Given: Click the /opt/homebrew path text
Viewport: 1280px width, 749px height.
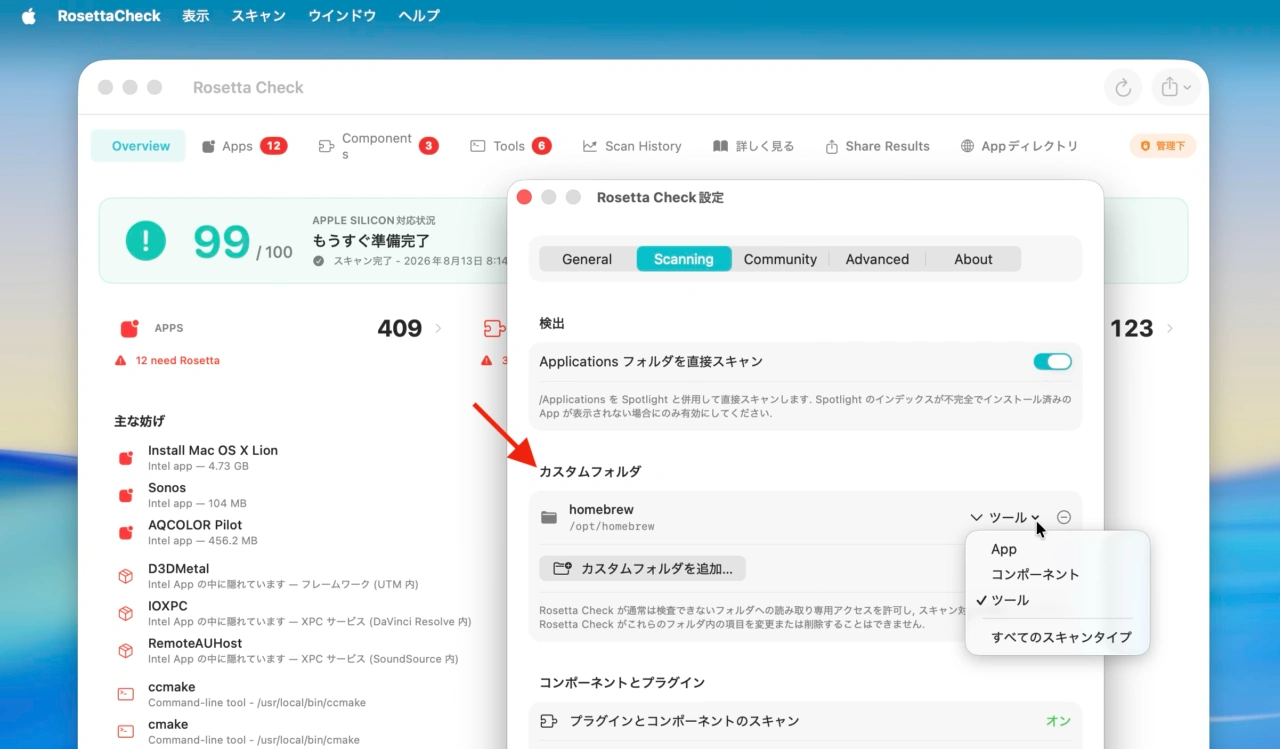Looking at the screenshot, I should click(x=611, y=526).
